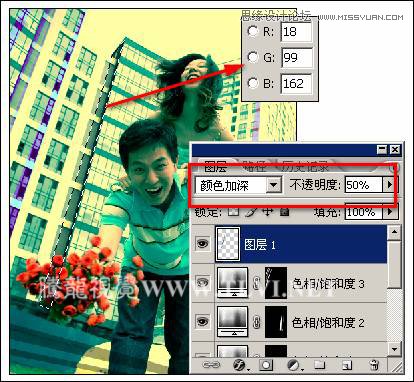Click the create new layer icon
The width and height of the screenshot is (414, 382).
click(x=347, y=365)
